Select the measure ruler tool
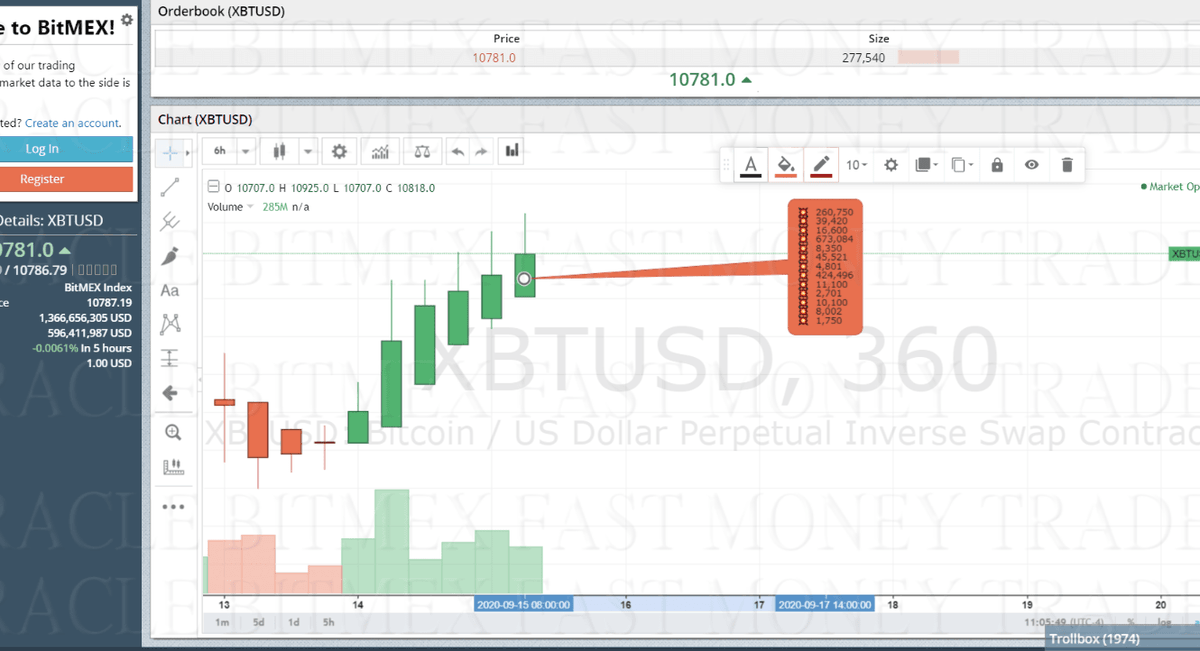This screenshot has height=651, width=1200. pyautogui.click(x=173, y=466)
